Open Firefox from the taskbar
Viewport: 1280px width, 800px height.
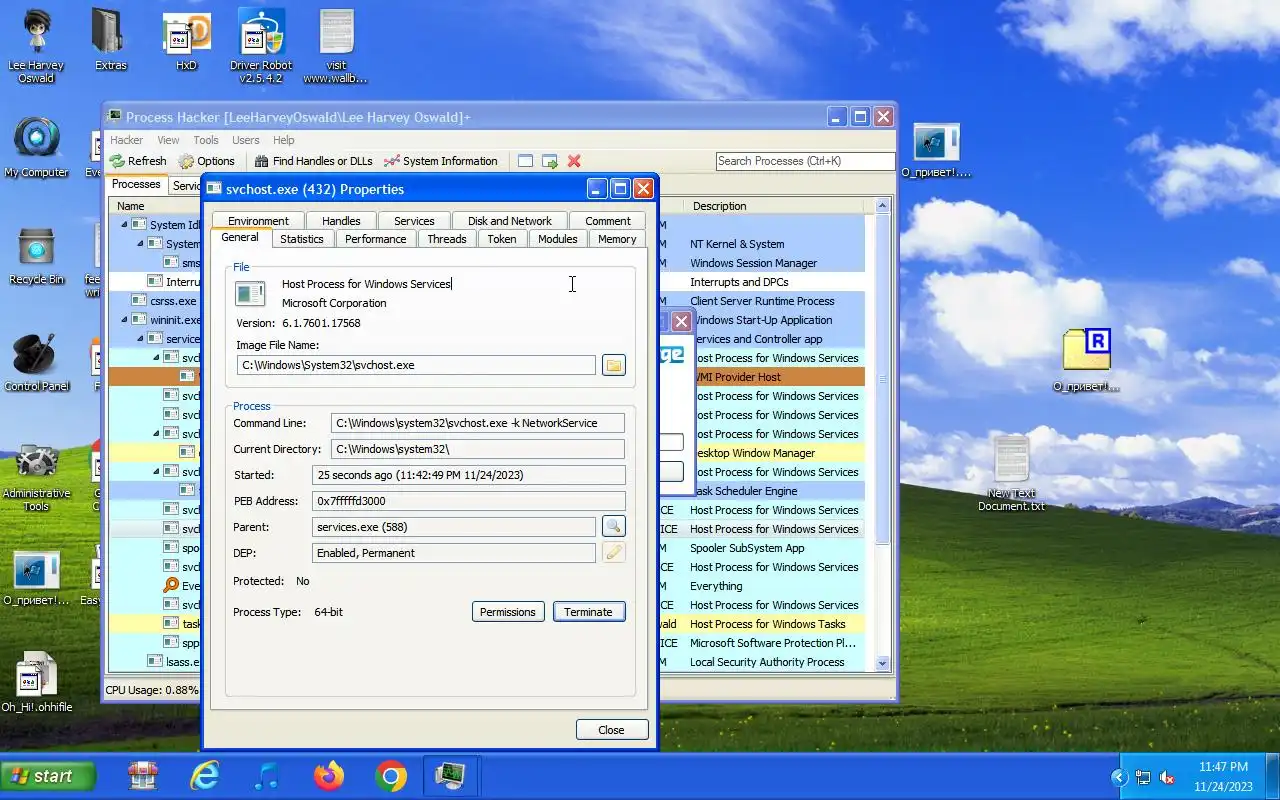(x=328, y=776)
